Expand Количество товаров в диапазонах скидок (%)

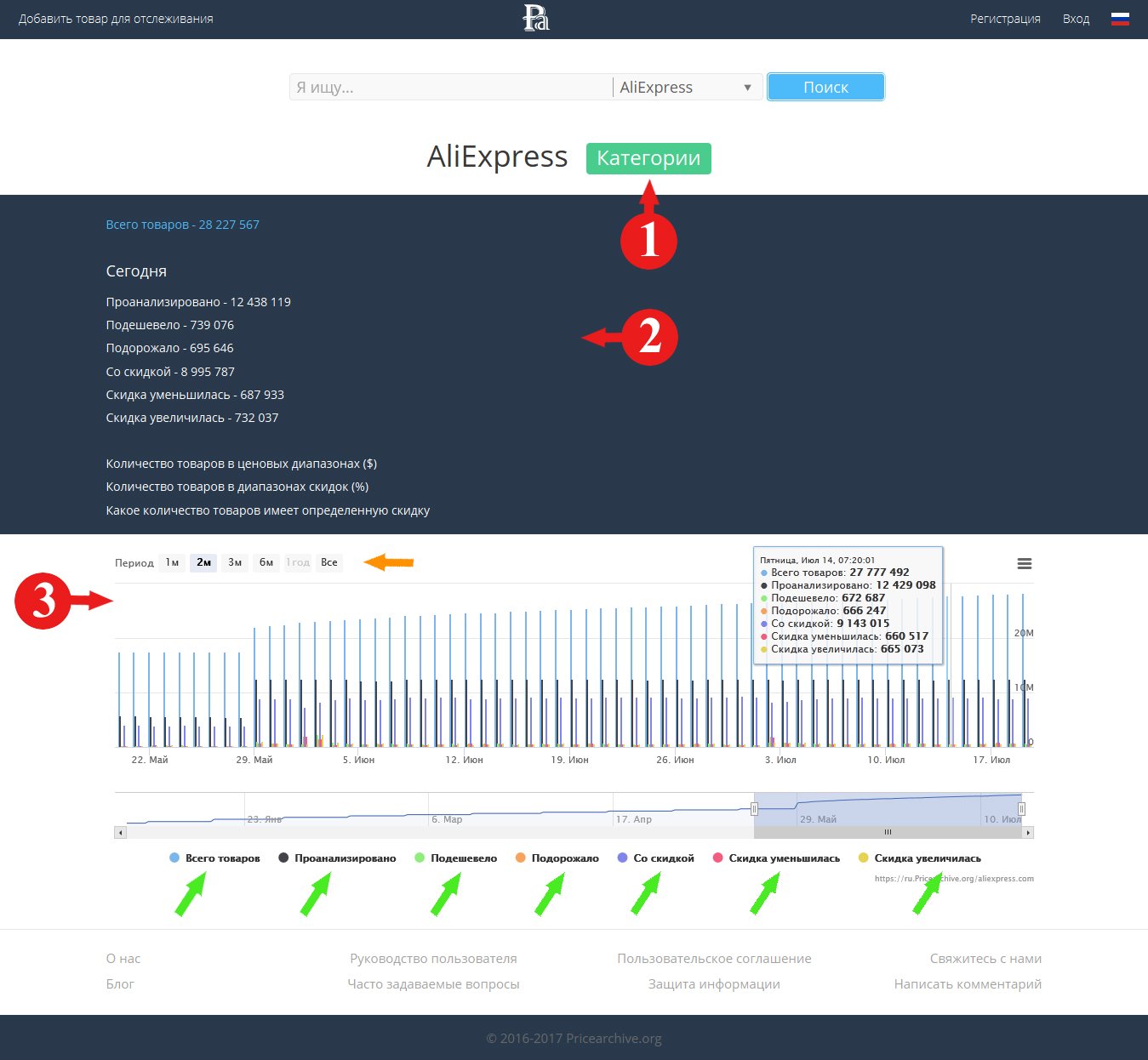[237, 487]
